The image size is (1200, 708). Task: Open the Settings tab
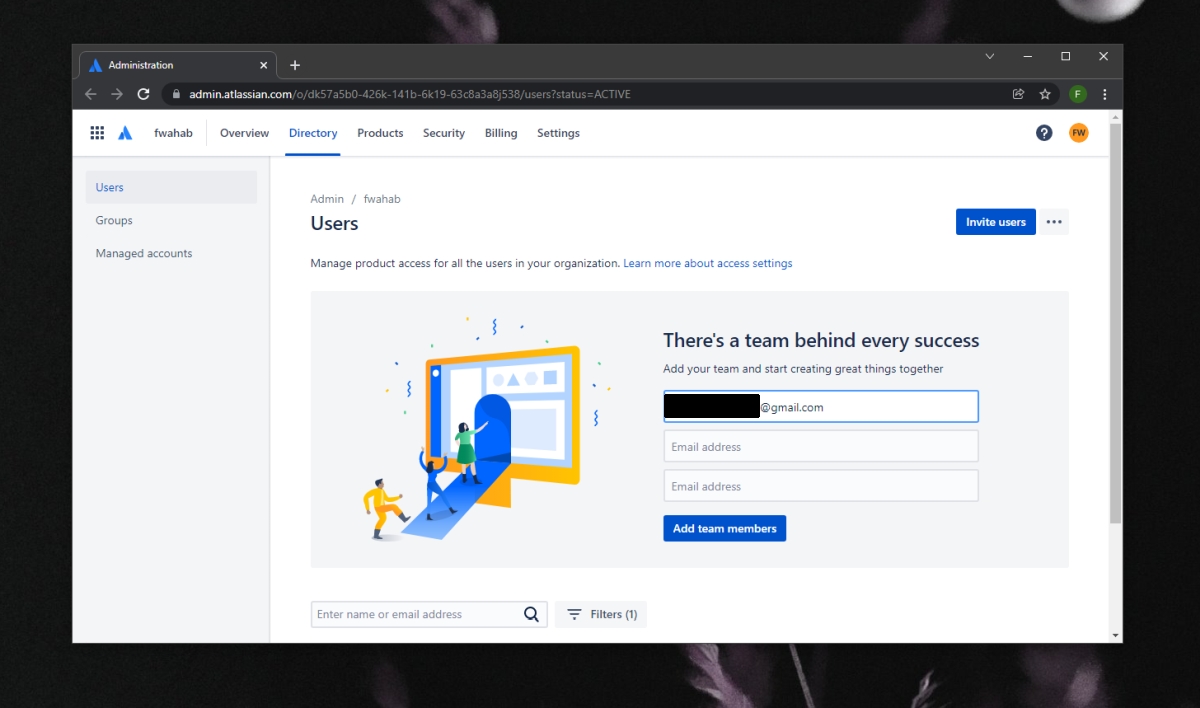tap(558, 133)
